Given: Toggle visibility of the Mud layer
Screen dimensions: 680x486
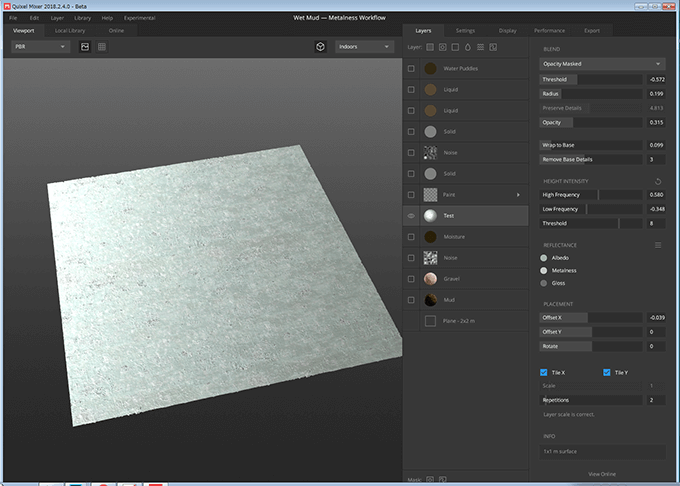Looking at the screenshot, I should pyautogui.click(x=411, y=300).
